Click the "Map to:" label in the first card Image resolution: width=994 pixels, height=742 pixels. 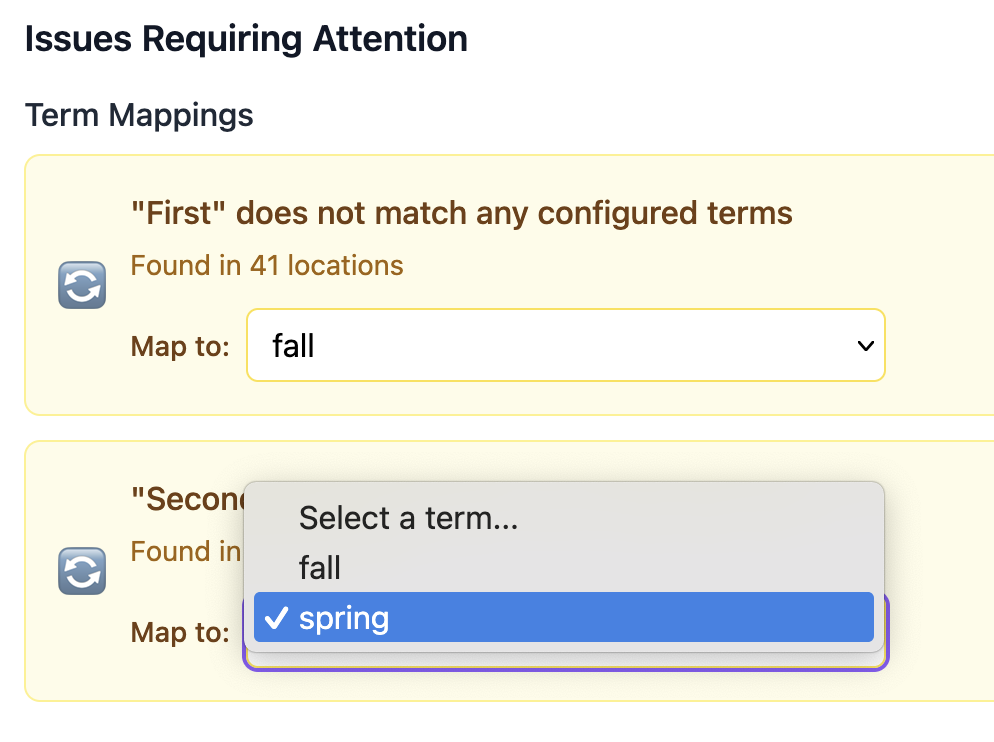180,346
